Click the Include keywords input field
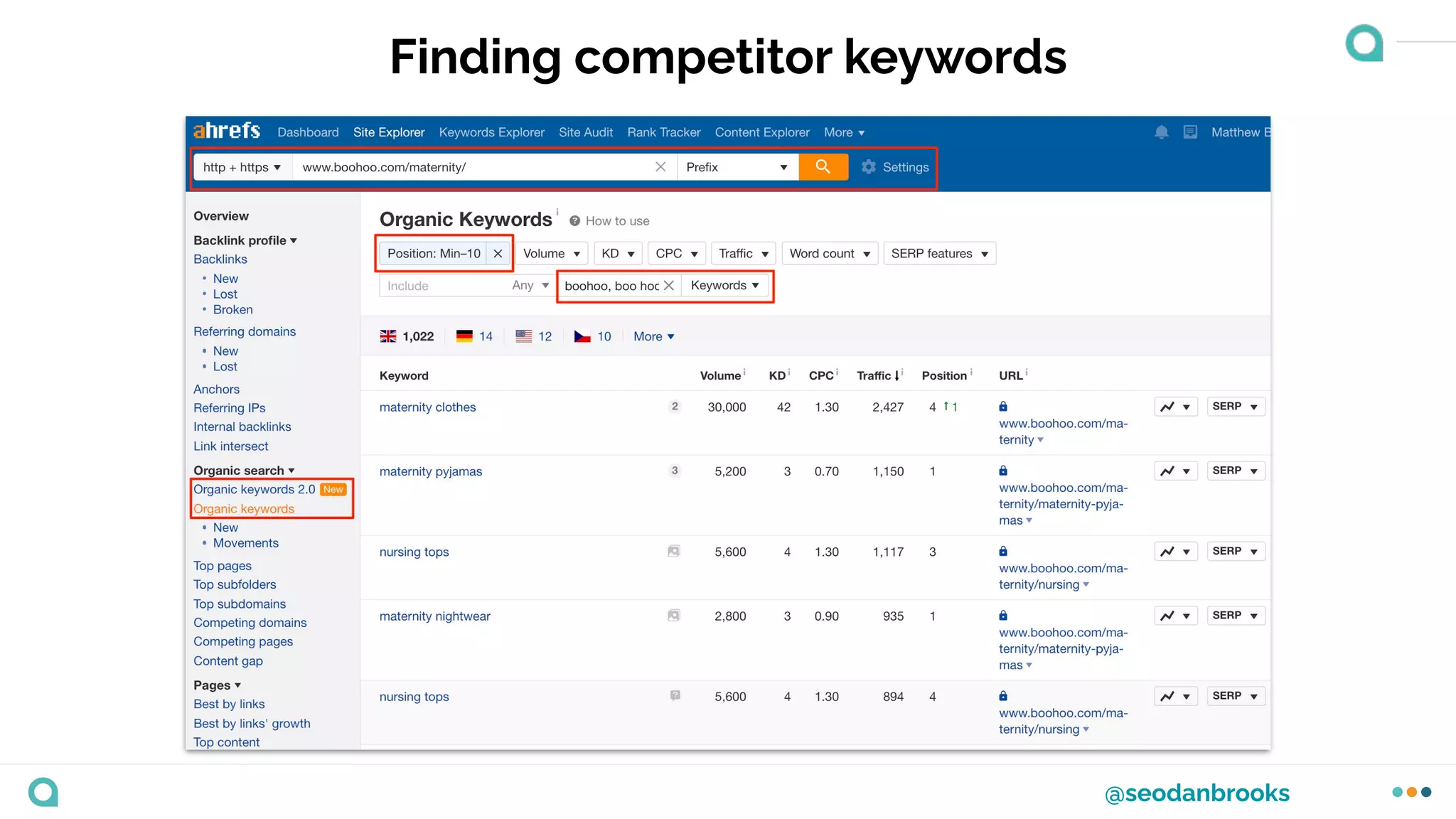Viewport: 1456px width, 819px height. tap(443, 286)
